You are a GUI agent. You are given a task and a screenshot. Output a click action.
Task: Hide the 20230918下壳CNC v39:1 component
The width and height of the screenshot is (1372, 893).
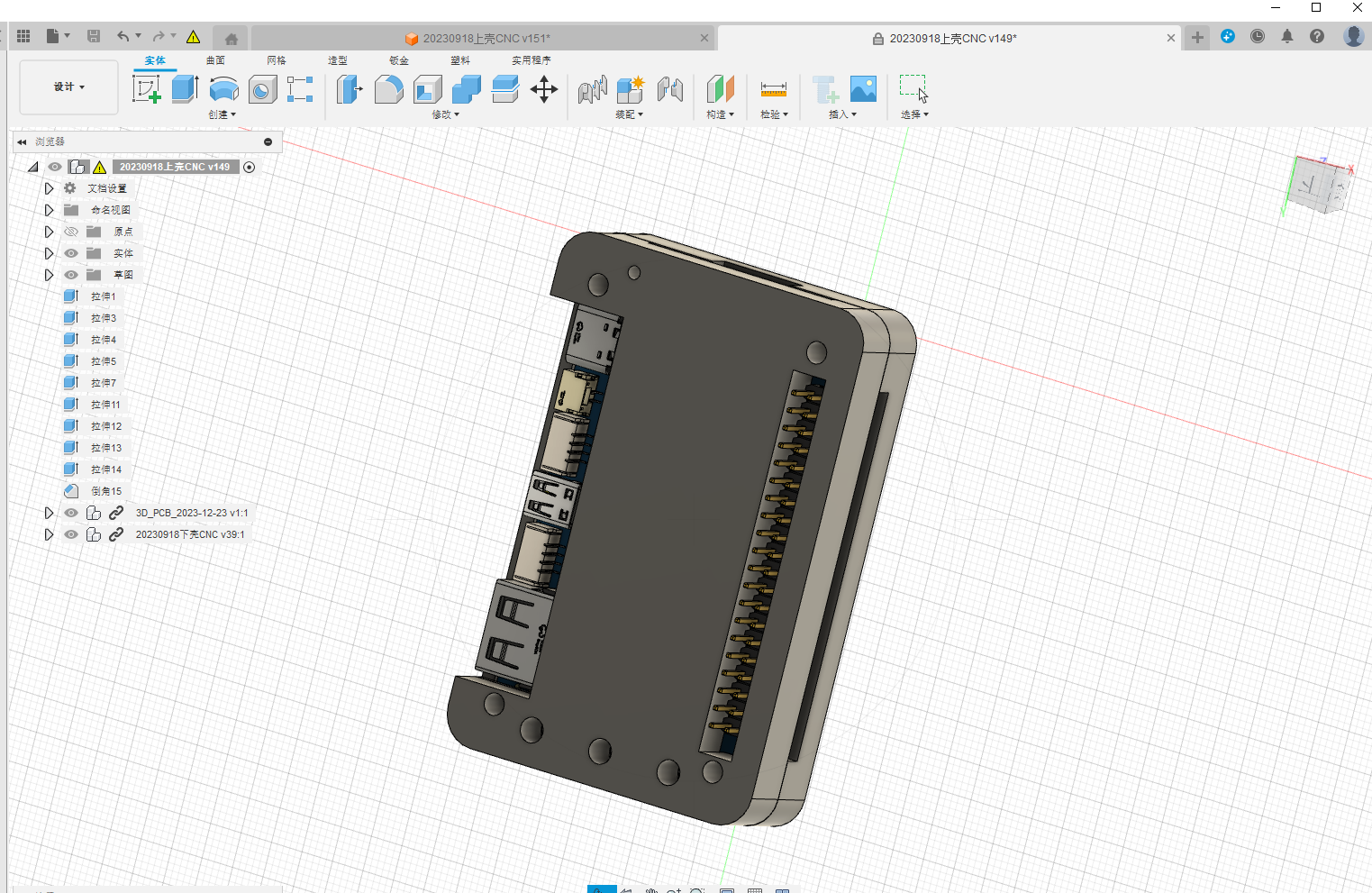[71, 534]
